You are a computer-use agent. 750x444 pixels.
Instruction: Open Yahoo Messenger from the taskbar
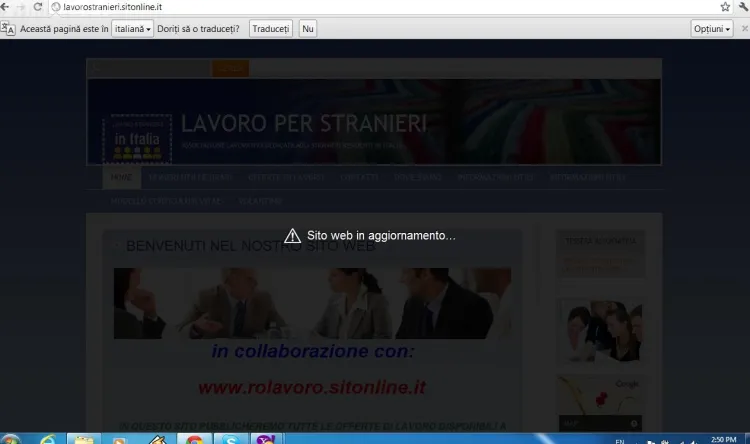[x=266, y=438]
